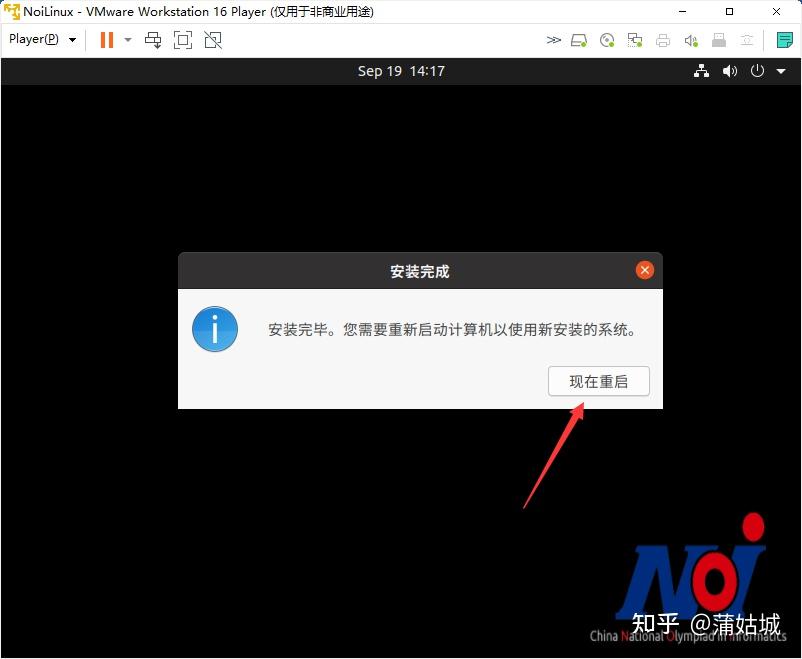Screen dimensions: 802x659
Task: Click the sound card device icon
Action: point(690,40)
